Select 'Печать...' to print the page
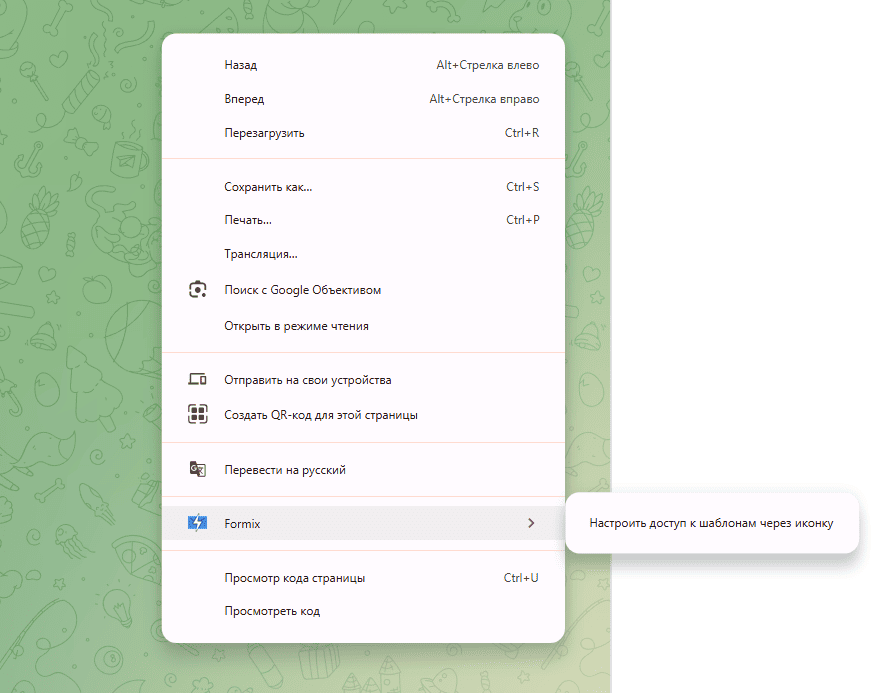This screenshot has width=871, height=693. point(249,220)
